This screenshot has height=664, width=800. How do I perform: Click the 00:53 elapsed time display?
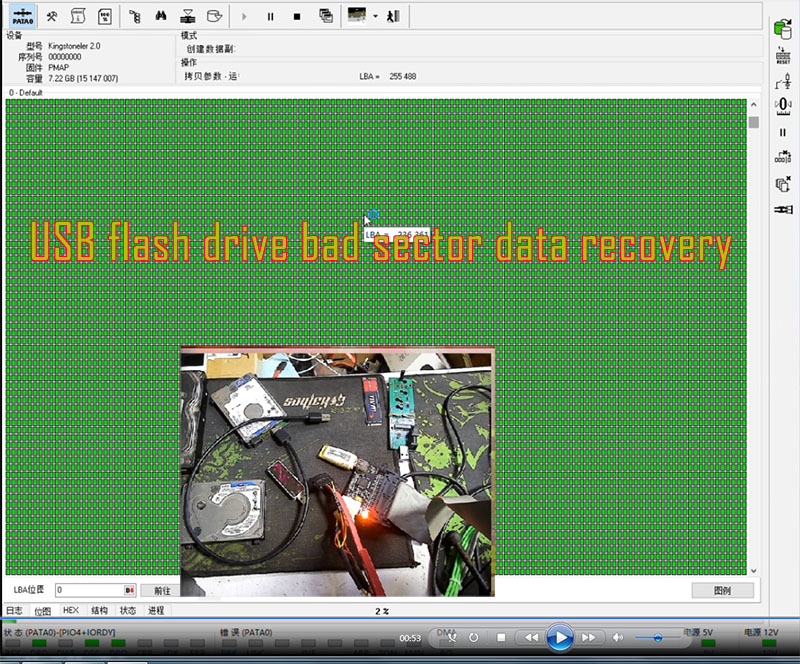(x=410, y=638)
